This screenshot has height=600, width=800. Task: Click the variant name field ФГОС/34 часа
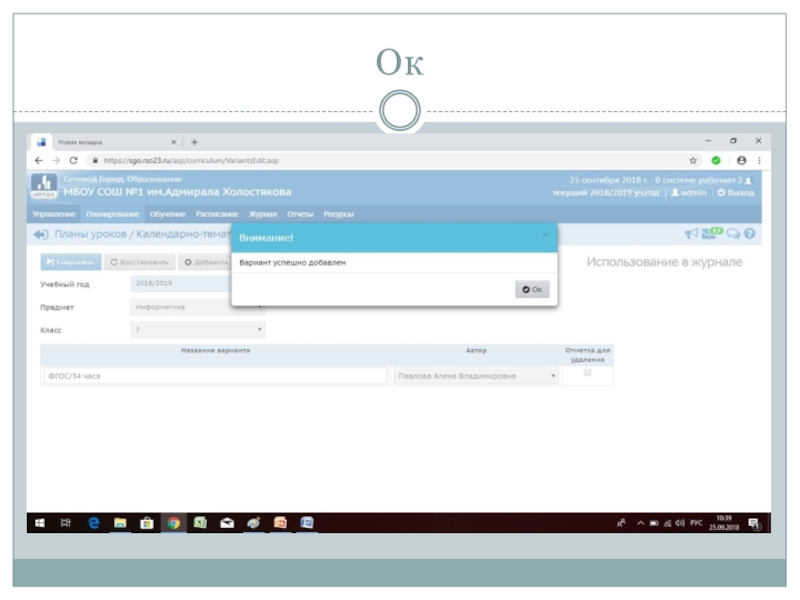[215, 376]
